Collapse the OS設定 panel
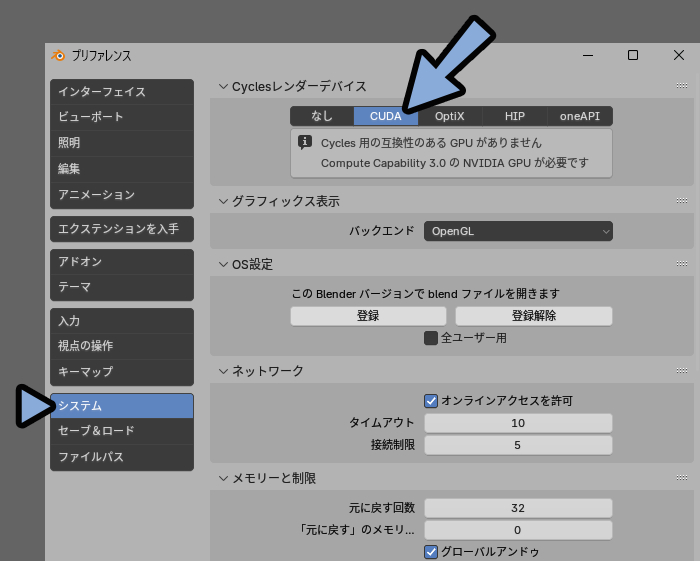This screenshot has height=561, width=700. pyautogui.click(x=223, y=264)
